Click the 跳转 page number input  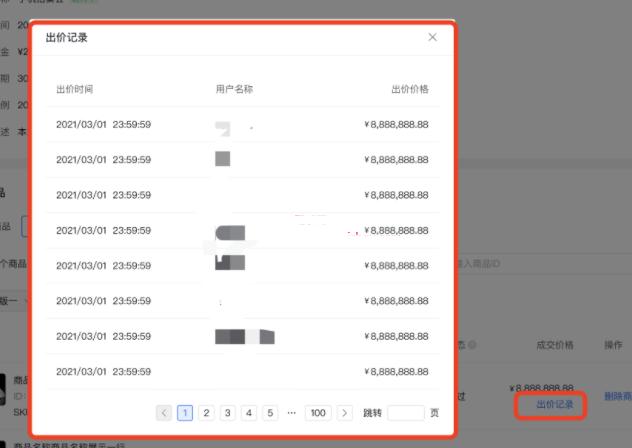(405, 412)
